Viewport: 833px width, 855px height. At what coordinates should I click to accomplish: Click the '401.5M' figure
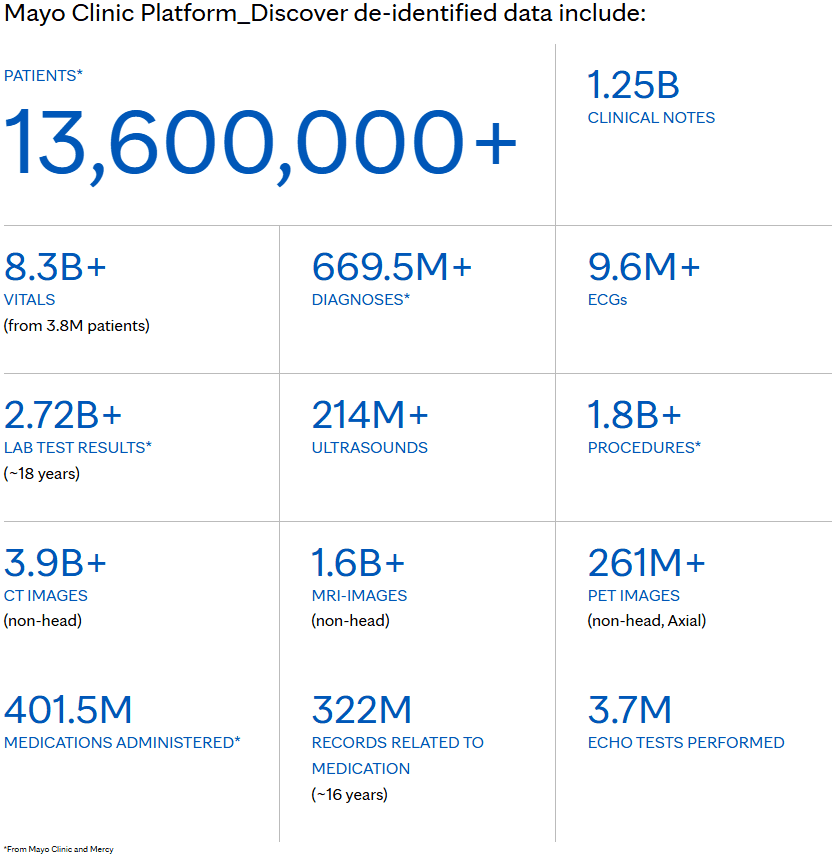tap(68, 710)
